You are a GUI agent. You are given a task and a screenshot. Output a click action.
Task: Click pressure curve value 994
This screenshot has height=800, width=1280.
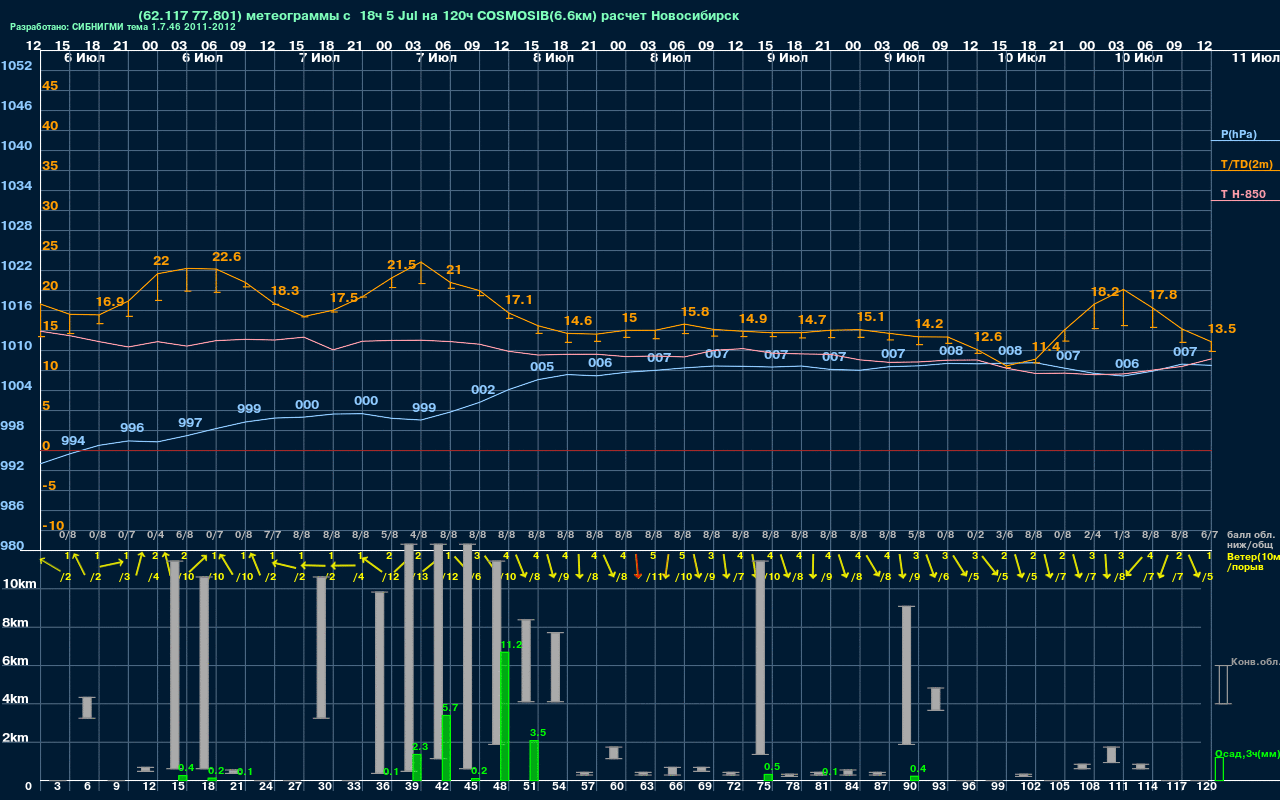click(x=73, y=441)
